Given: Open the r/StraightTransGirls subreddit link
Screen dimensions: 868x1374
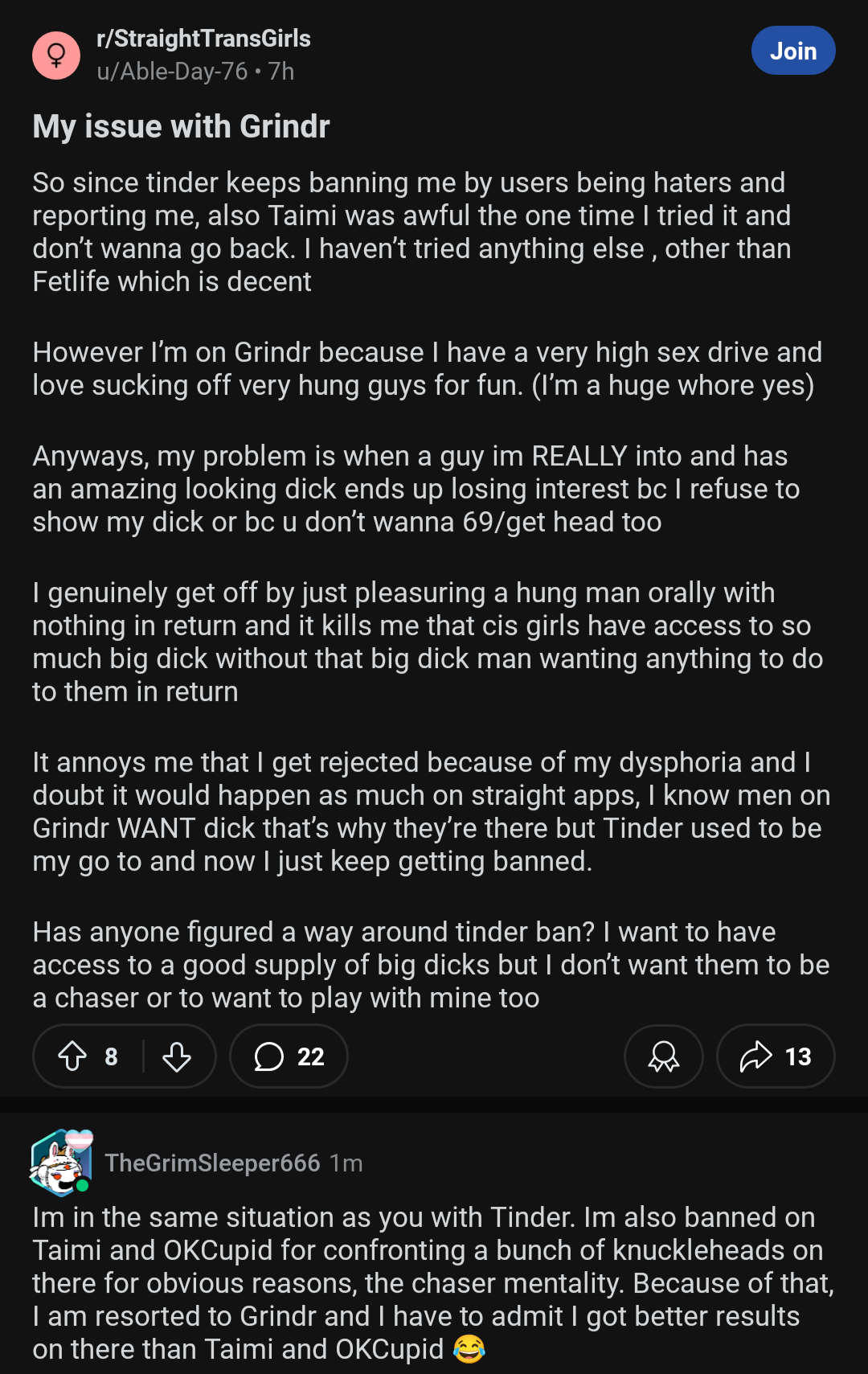Looking at the screenshot, I should tap(203, 38).
